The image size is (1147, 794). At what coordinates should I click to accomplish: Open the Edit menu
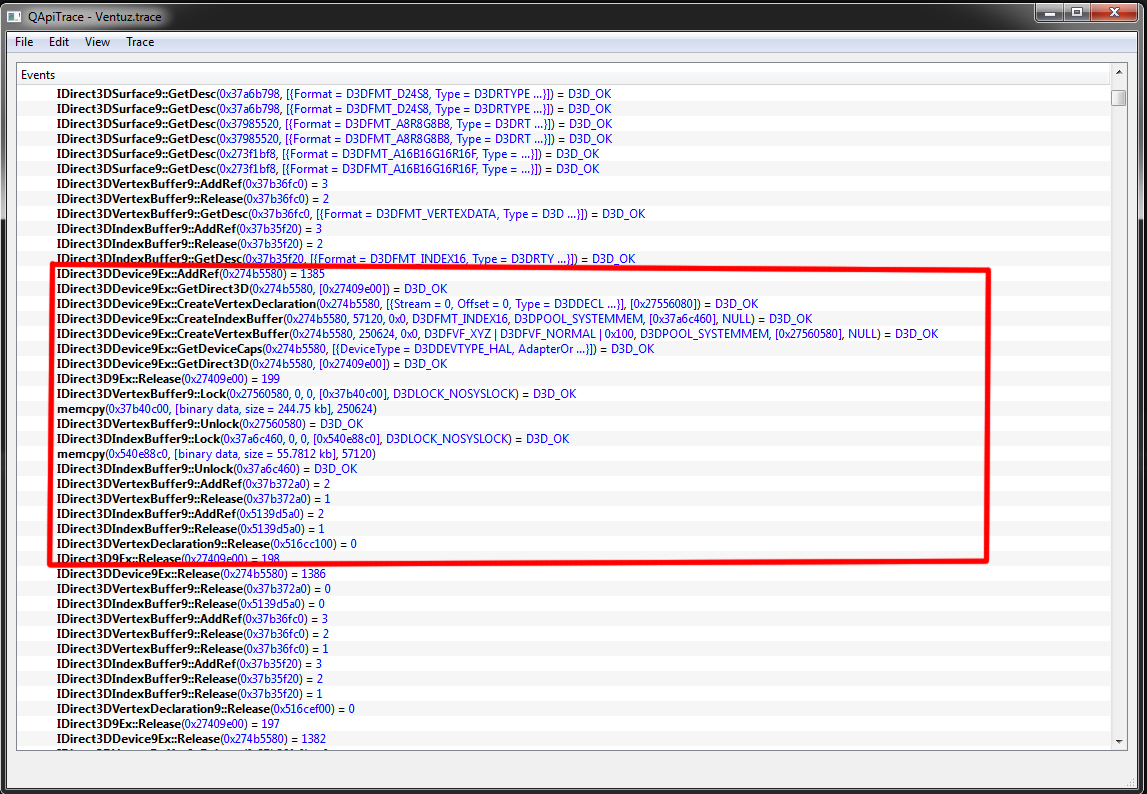(x=59, y=42)
